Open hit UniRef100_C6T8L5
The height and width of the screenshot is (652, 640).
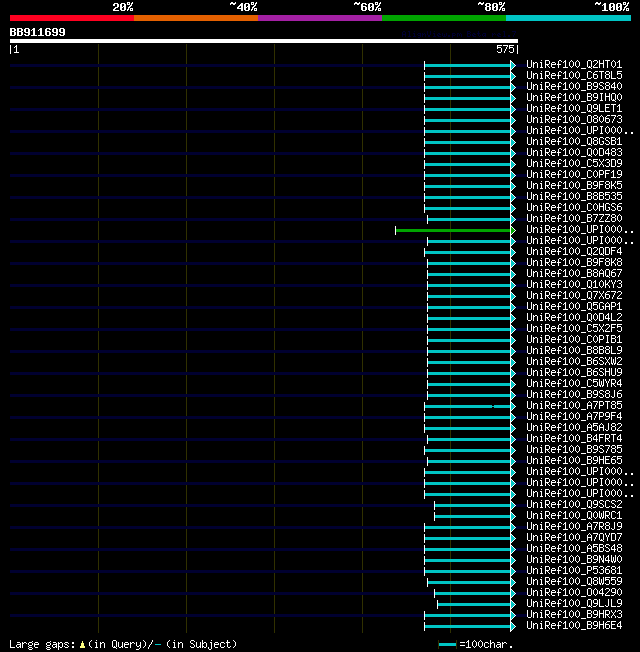coord(574,75)
